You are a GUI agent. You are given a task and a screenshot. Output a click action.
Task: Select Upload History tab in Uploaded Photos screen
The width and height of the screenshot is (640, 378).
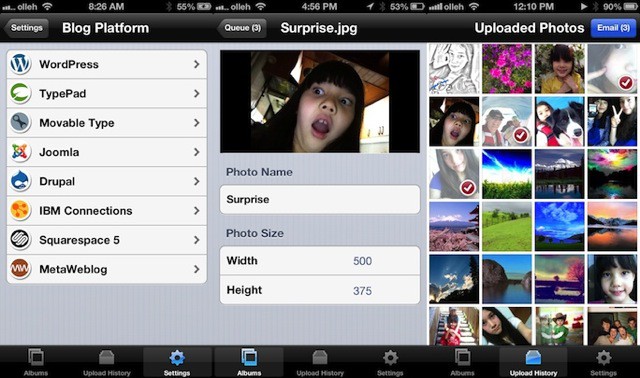point(533,362)
